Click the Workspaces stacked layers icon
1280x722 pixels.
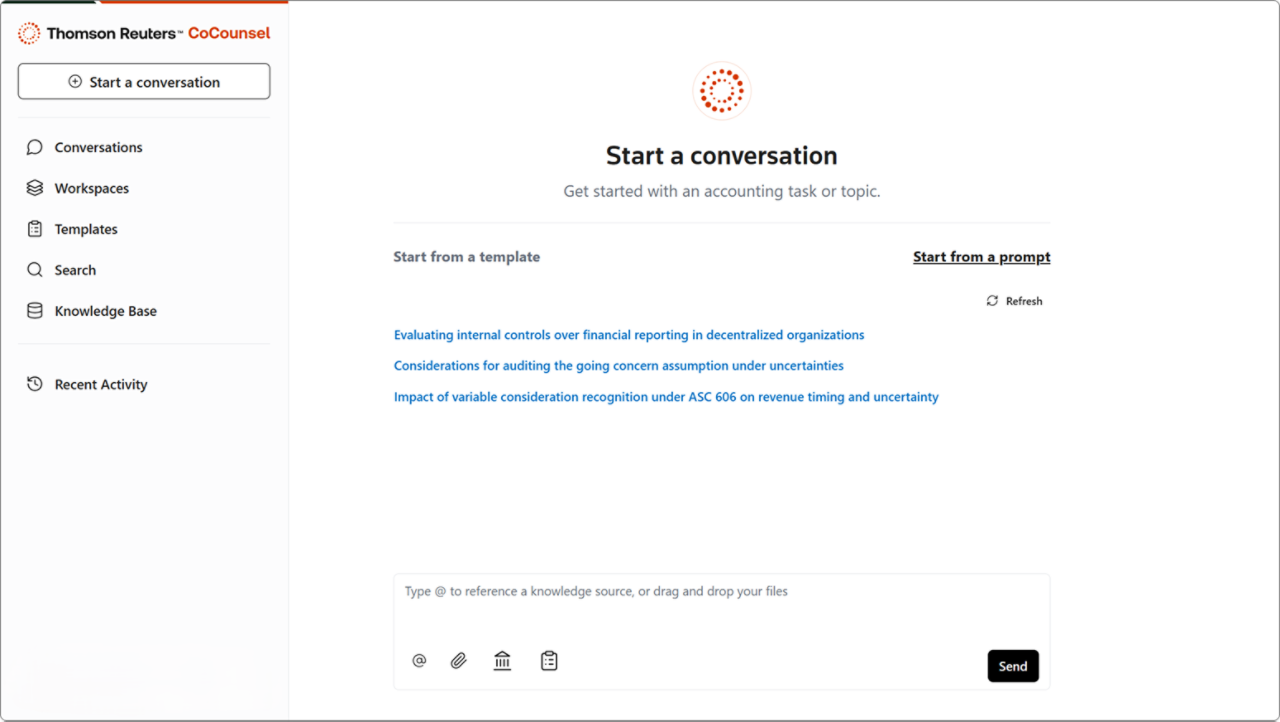click(x=35, y=188)
